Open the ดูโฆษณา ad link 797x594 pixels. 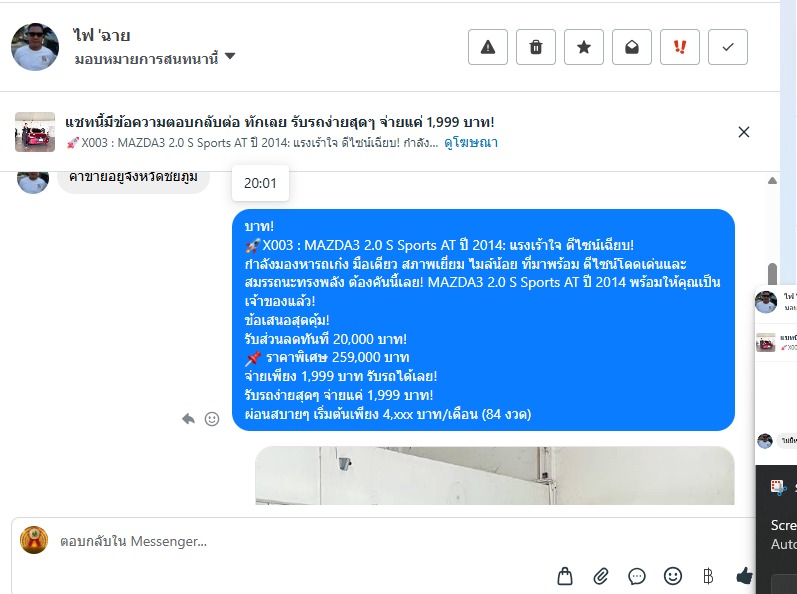[471, 143]
